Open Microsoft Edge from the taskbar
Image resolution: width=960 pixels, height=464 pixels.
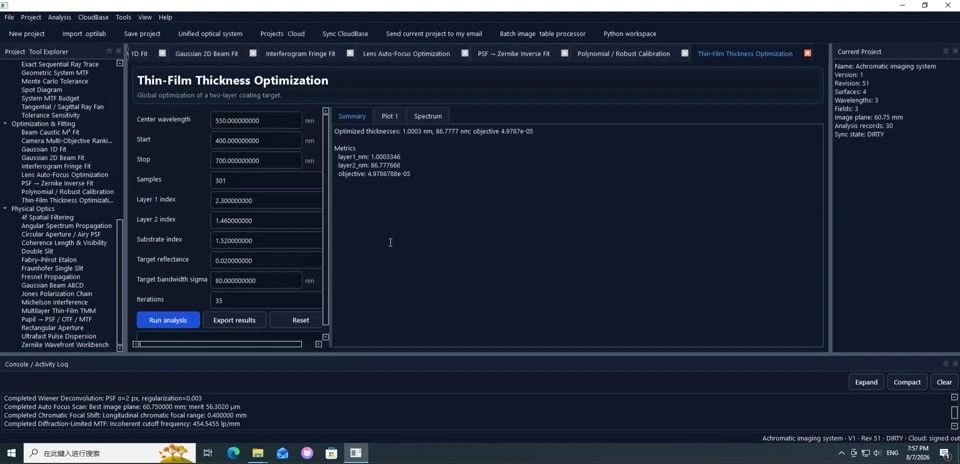(x=233, y=453)
